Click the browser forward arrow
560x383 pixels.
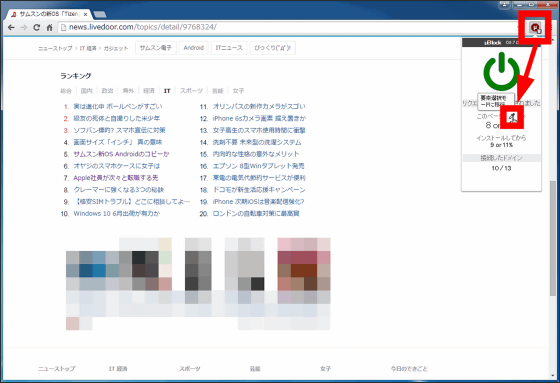[x=24, y=28]
